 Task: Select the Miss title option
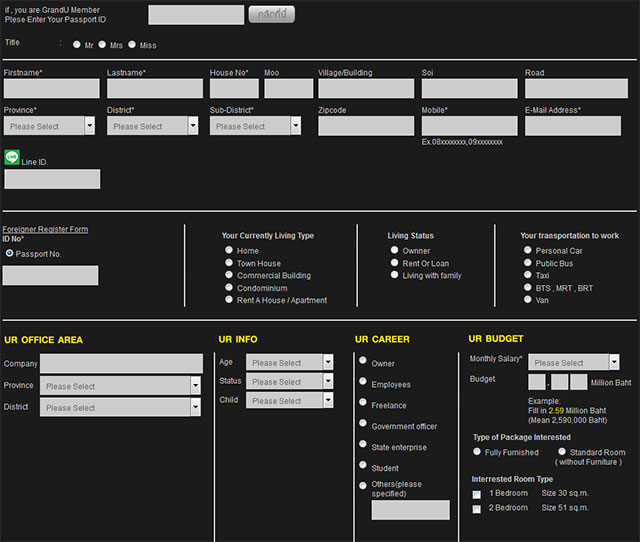[x=132, y=45]
